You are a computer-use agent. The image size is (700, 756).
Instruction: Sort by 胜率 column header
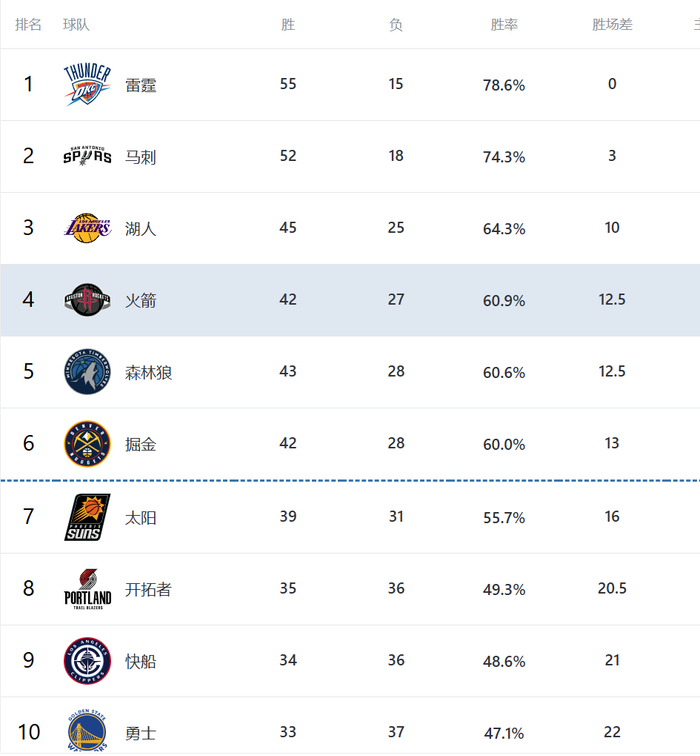pyautogui.click(x=504, y=25)
